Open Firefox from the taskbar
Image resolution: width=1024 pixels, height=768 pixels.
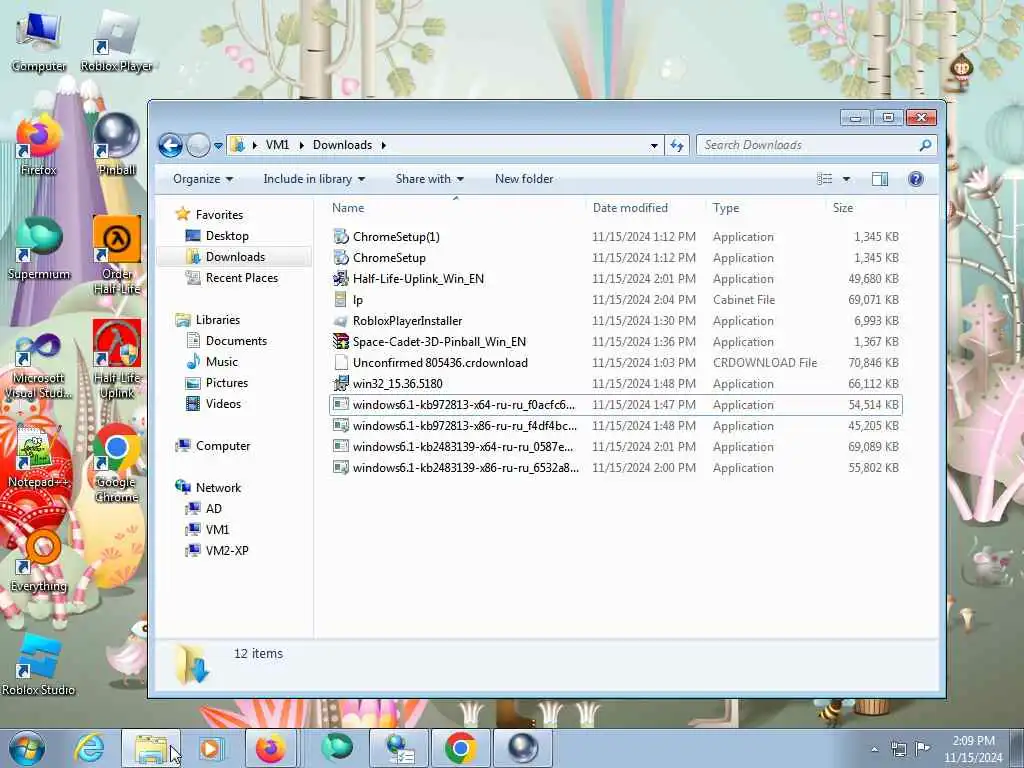[271, 748]
